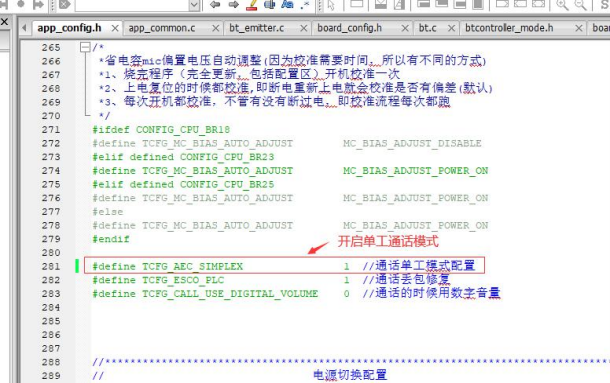Collapse the comment block at line 265
The height and width of the screenshot is (383, 610).
click(85, 47)
